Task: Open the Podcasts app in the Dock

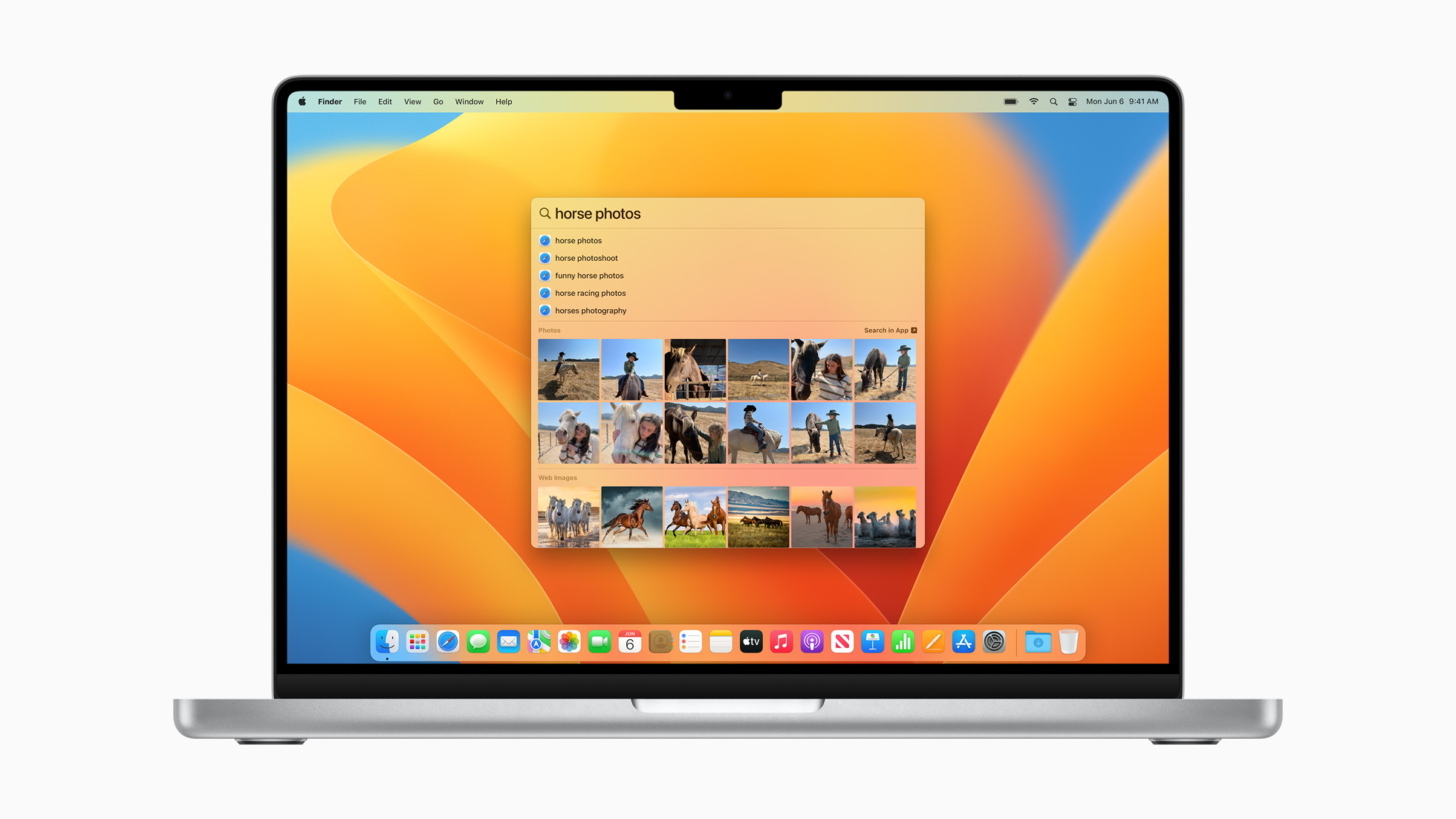Action: pos(811,641)
